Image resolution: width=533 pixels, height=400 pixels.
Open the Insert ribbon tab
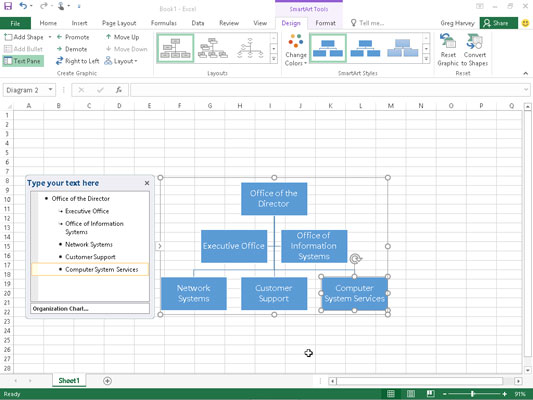click(79, 23)
